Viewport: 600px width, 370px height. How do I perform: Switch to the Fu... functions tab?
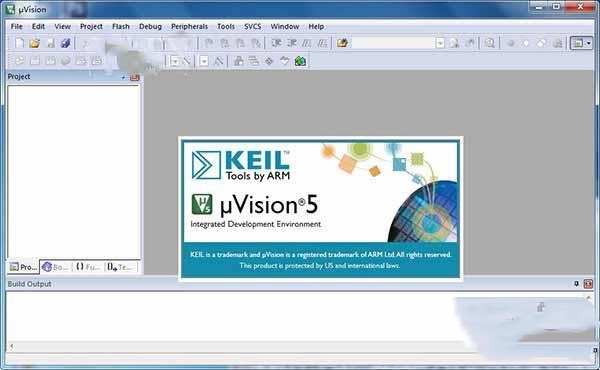click(x=88, y=267)
